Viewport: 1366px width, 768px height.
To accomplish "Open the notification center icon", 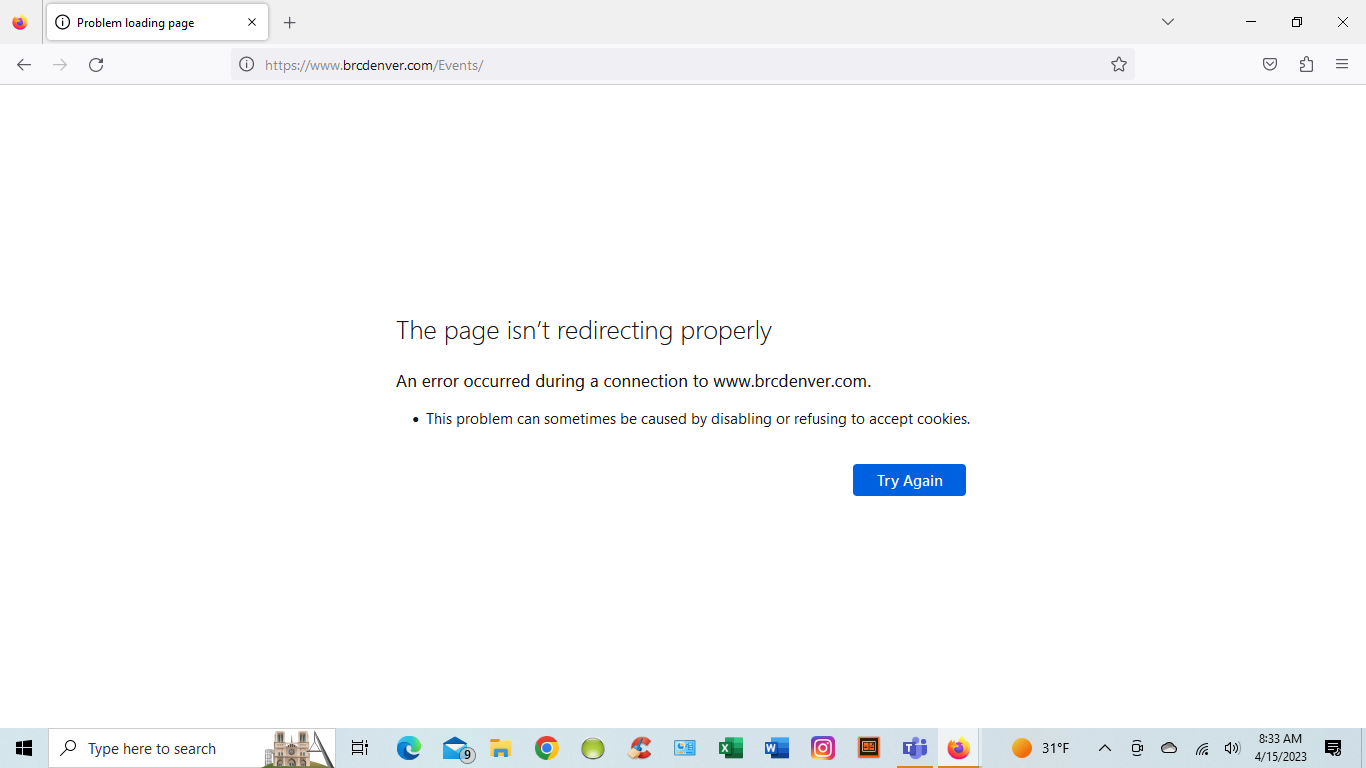I will (x=1333, y=748).
